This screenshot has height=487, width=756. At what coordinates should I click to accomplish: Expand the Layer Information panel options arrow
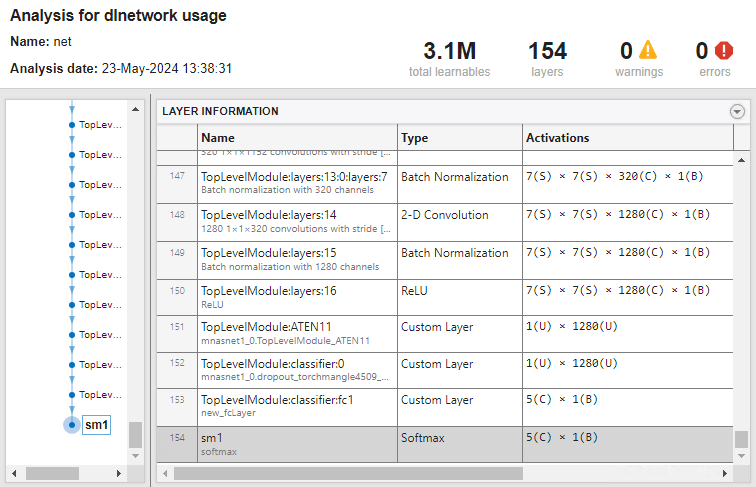pyautogui.click(x=737, y=112)
